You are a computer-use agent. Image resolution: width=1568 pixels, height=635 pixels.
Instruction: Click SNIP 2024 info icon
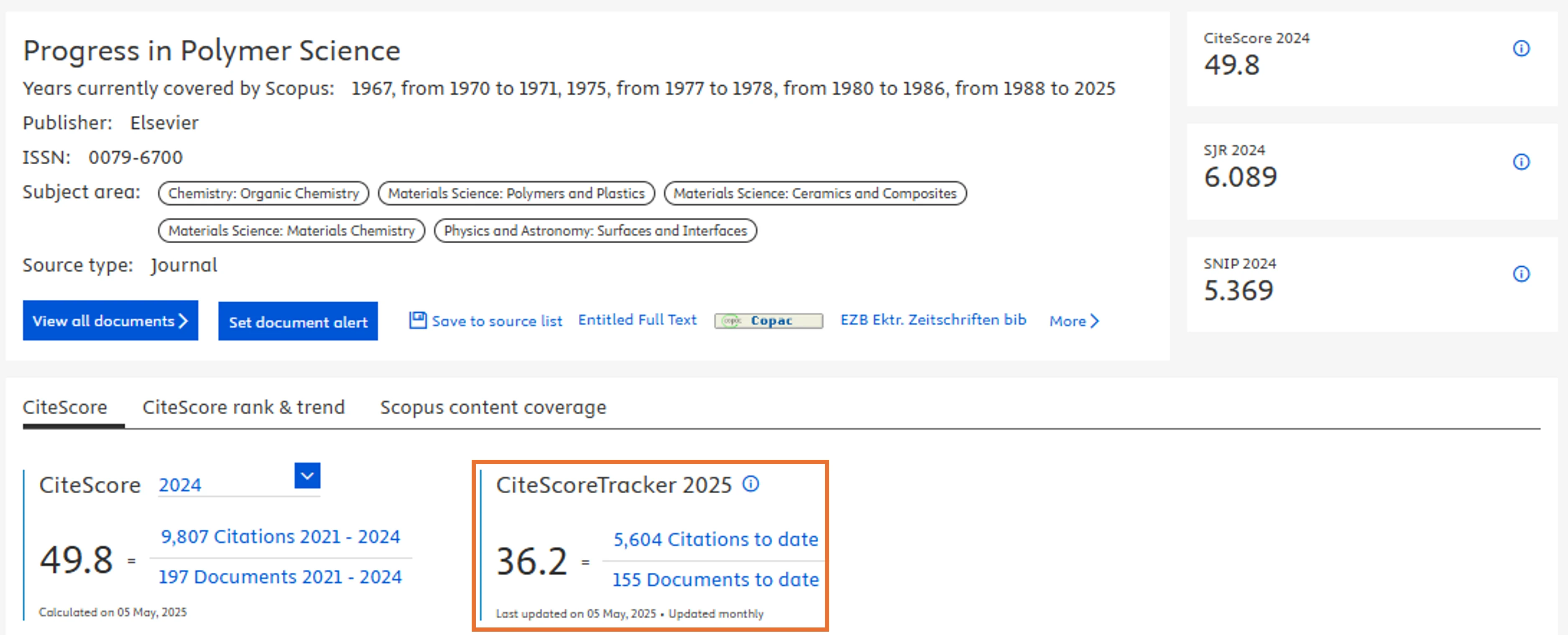coord(1520,274)
